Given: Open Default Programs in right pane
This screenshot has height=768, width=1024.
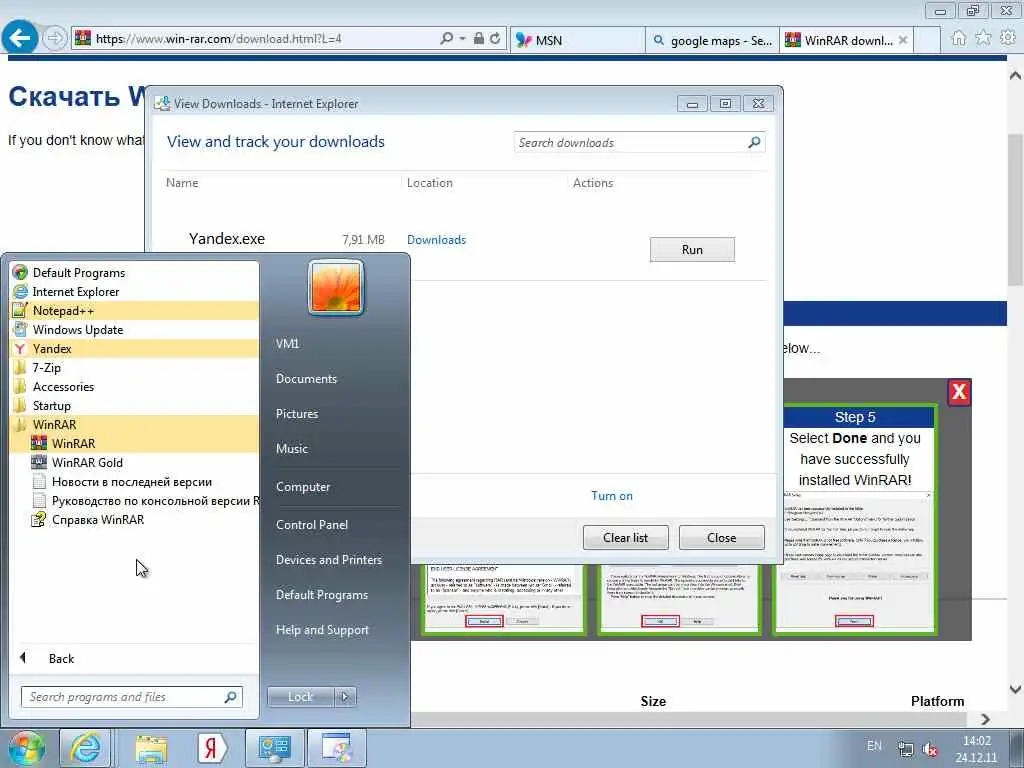Looking at the screenshot, I should tap(322, 595).
